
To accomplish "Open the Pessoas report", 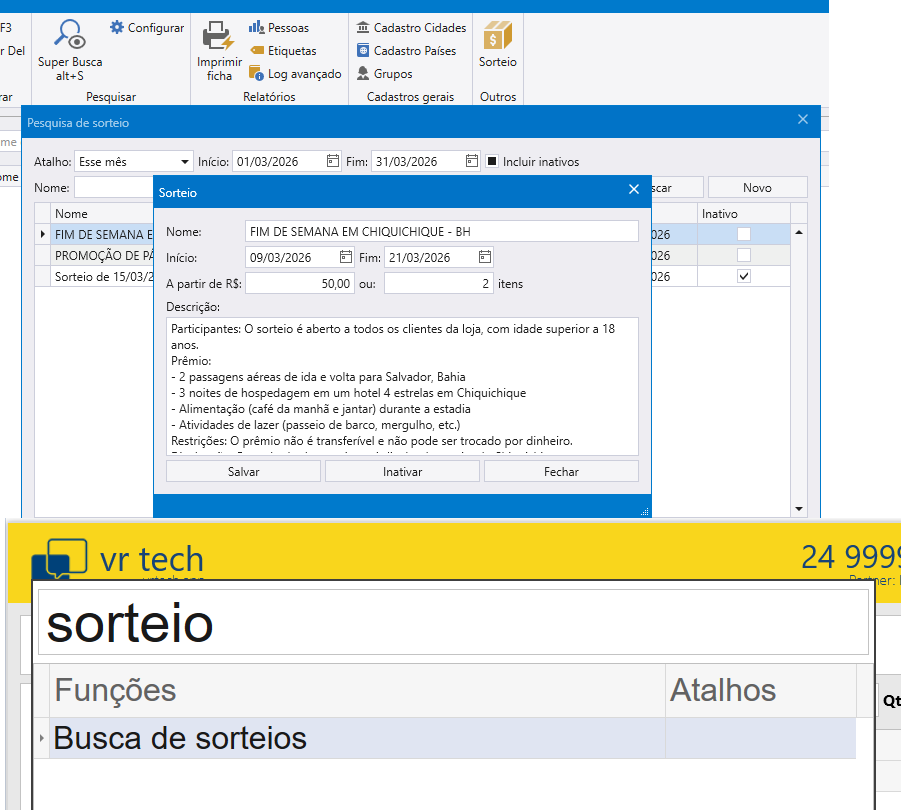I will pos(281,27).
